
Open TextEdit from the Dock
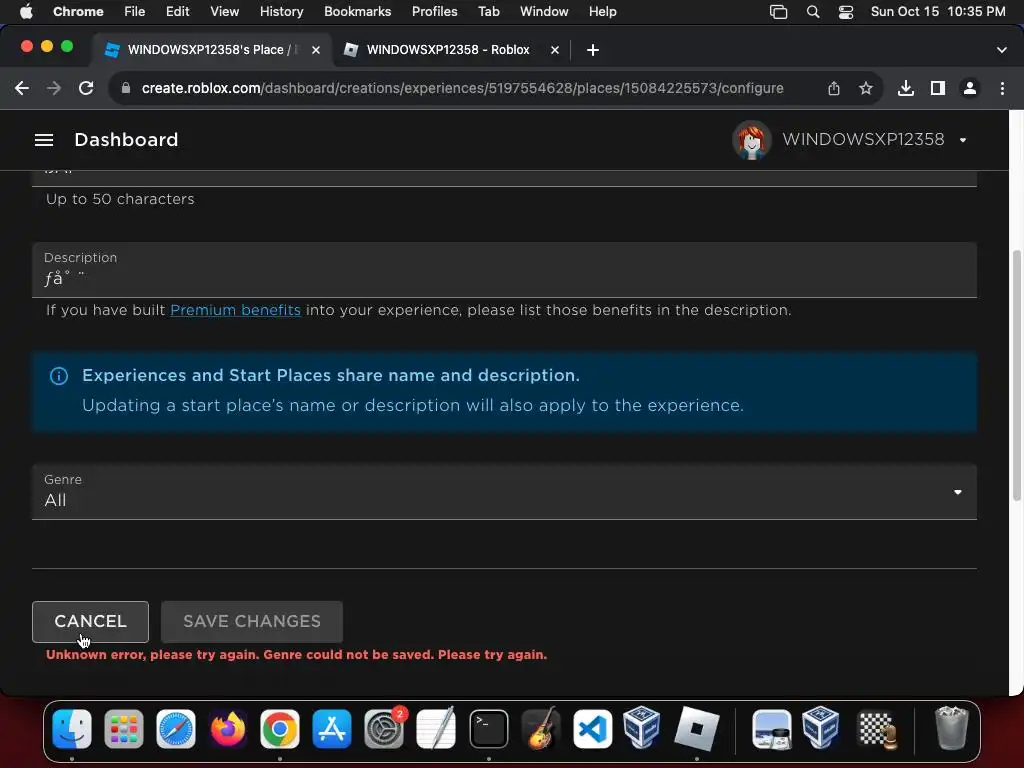pyautogui.click(x=436, y=729)
